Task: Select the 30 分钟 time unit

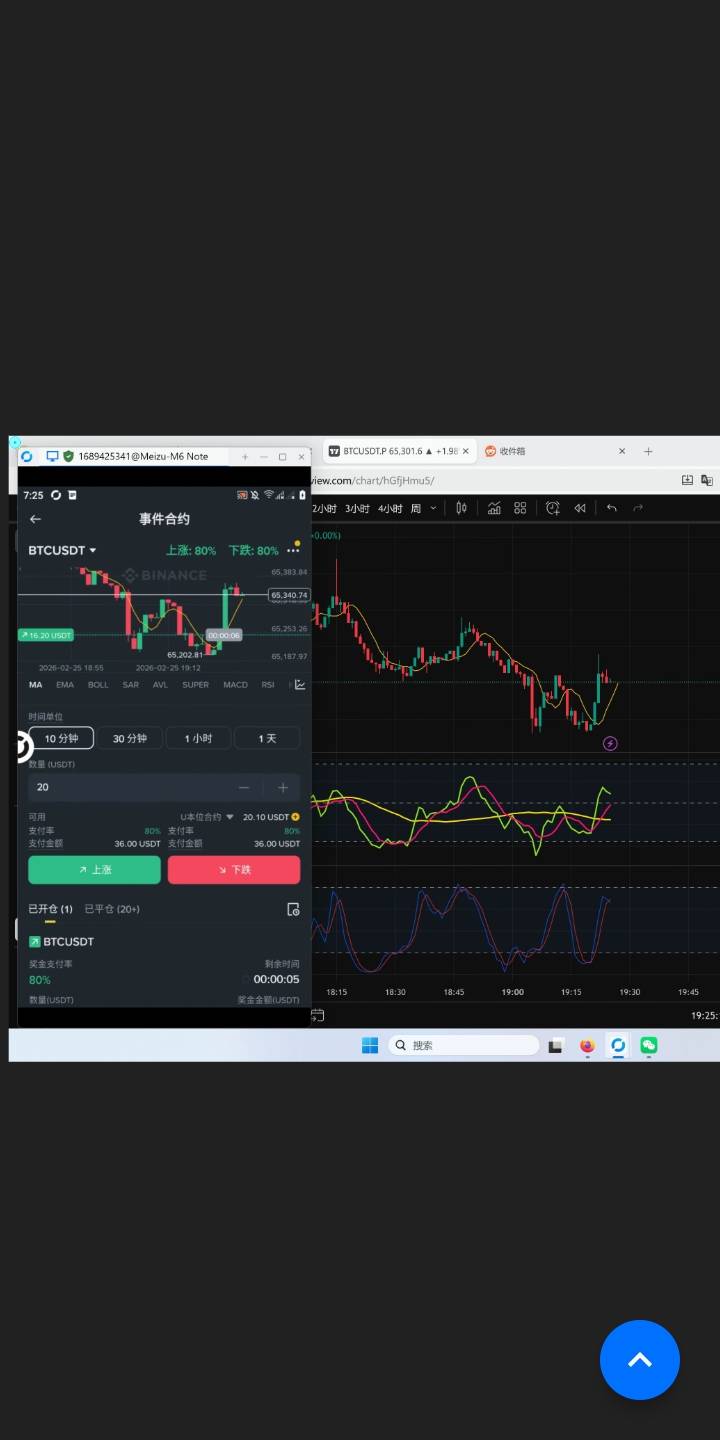Action: [x=130, y=738]
